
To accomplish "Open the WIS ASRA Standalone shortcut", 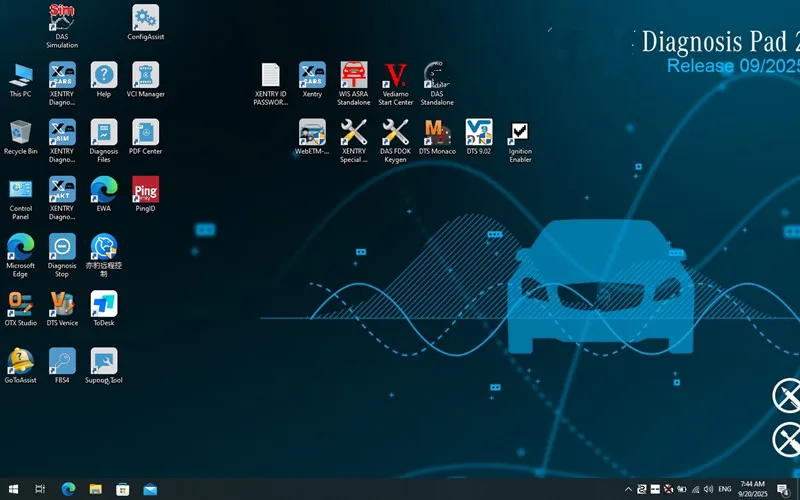I will click(354, 83).
